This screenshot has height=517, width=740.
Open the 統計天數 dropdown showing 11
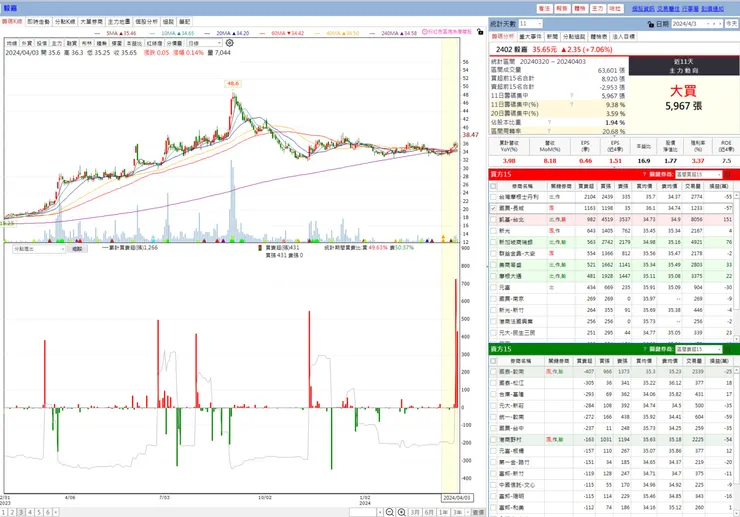click(530, 24)
